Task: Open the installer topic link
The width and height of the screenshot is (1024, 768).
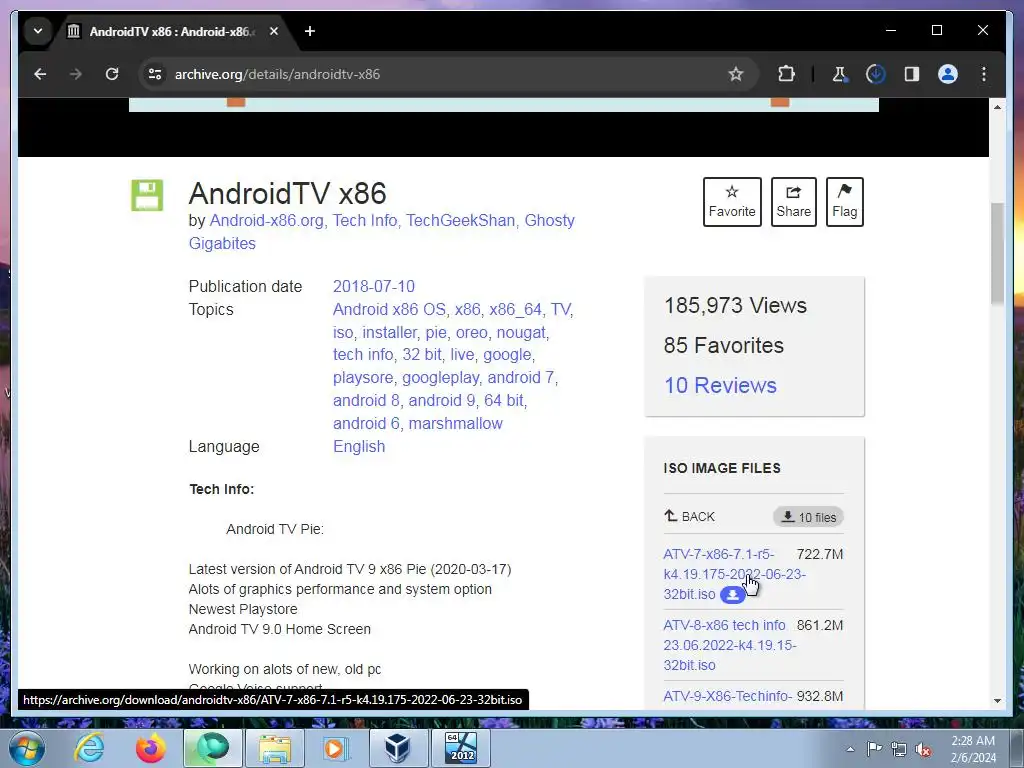Action: (389, 332)
